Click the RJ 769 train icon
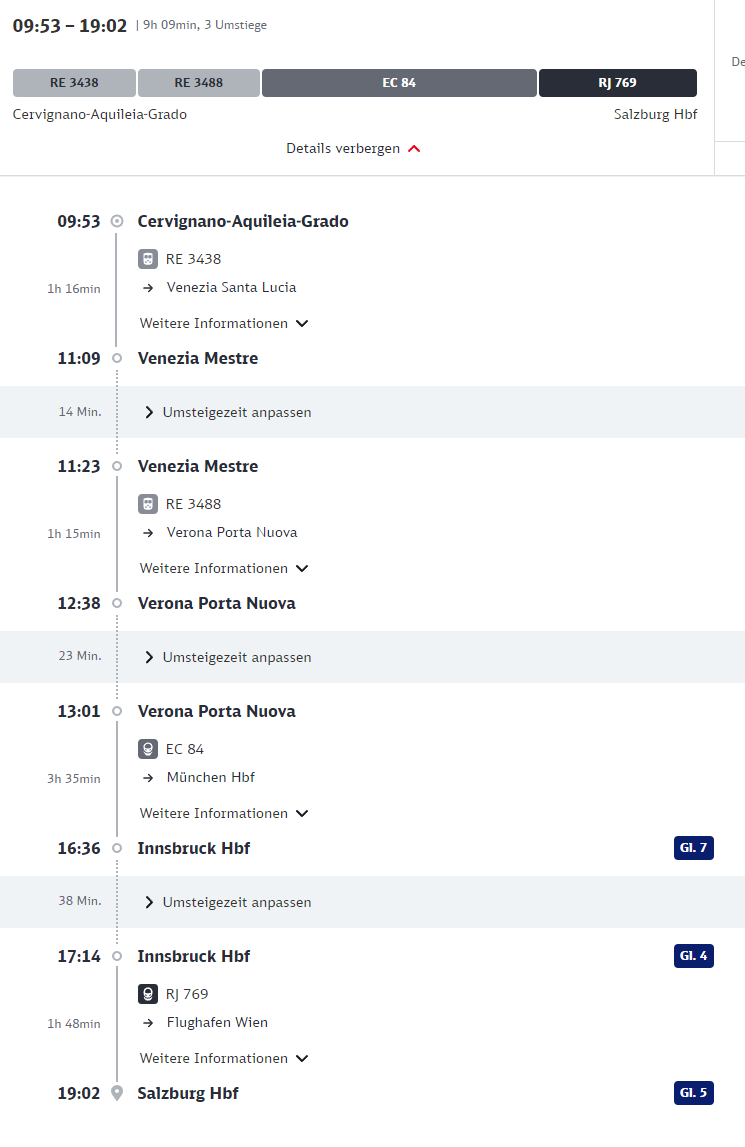The image size is (745, 1147). [x=148, y=994]
